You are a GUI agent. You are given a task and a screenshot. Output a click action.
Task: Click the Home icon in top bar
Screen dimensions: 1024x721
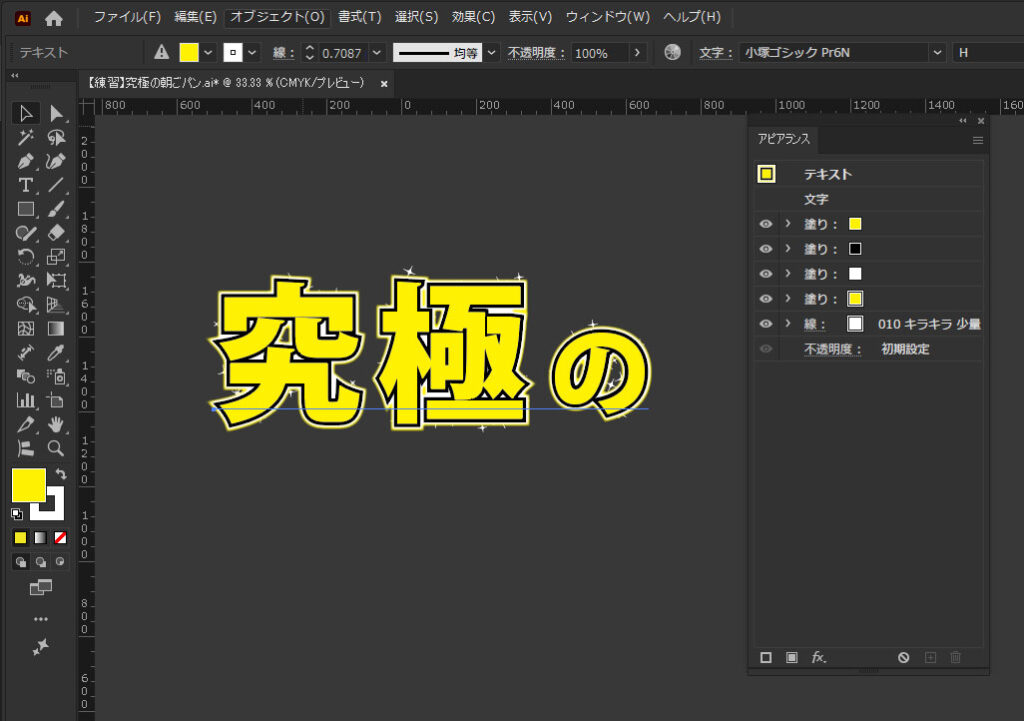(x=54, y=18)
